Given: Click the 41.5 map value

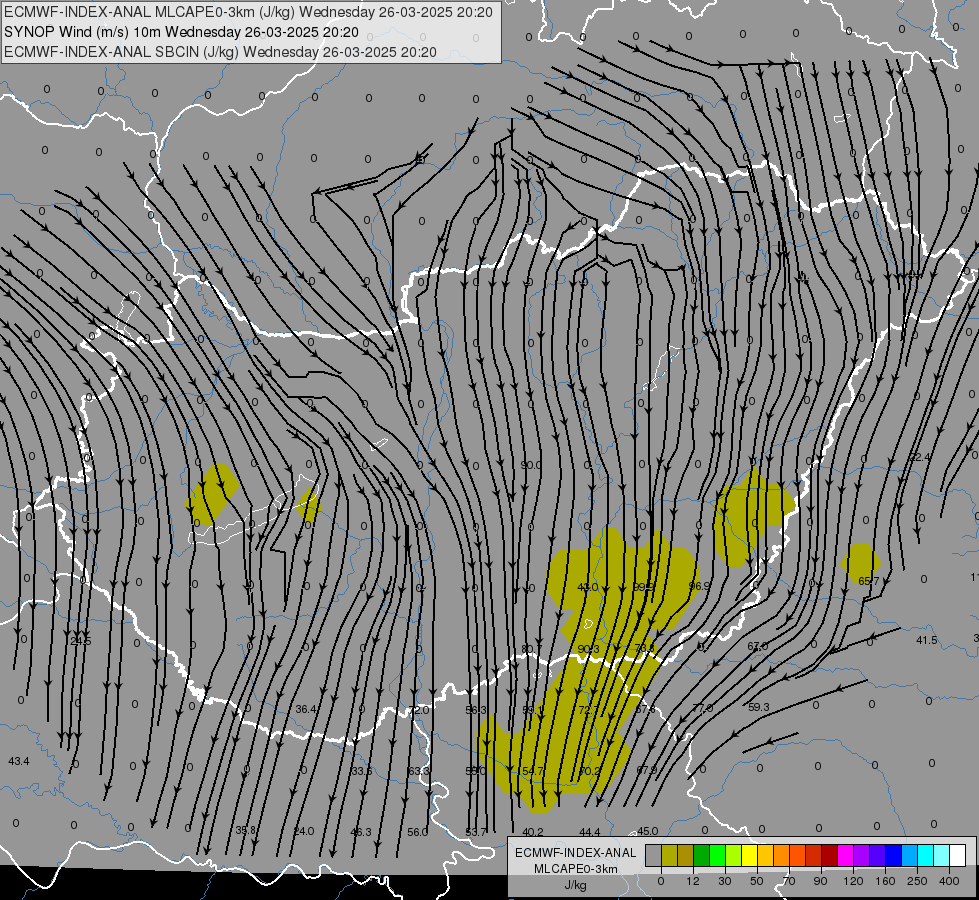Looking at the screenshot, I should [927, 640].
